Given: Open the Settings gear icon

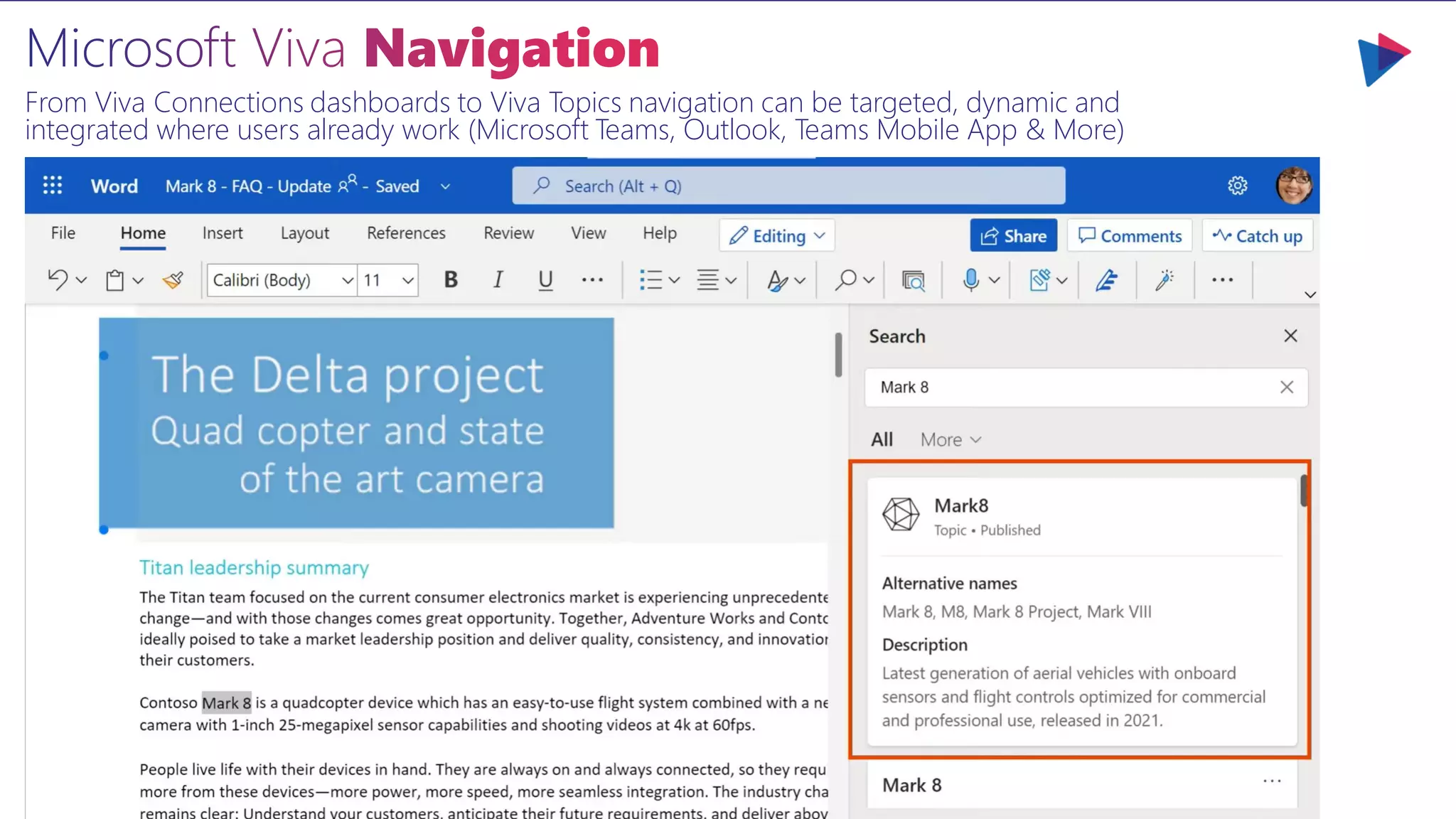Looking at the screenshot, I should coord(1238,186).
